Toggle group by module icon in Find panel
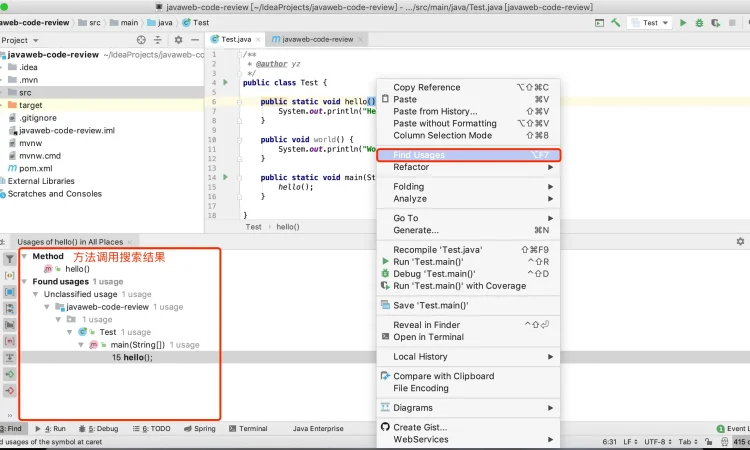 [10, 292]
